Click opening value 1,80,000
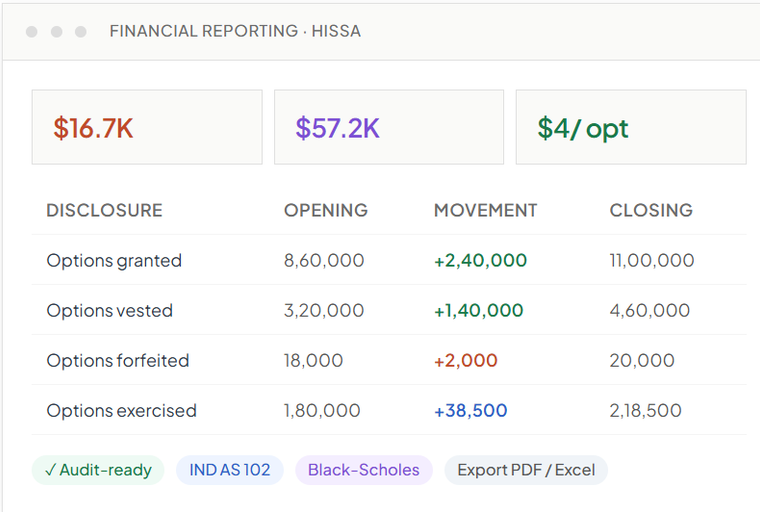760x512 pixels. coord(322,411)
